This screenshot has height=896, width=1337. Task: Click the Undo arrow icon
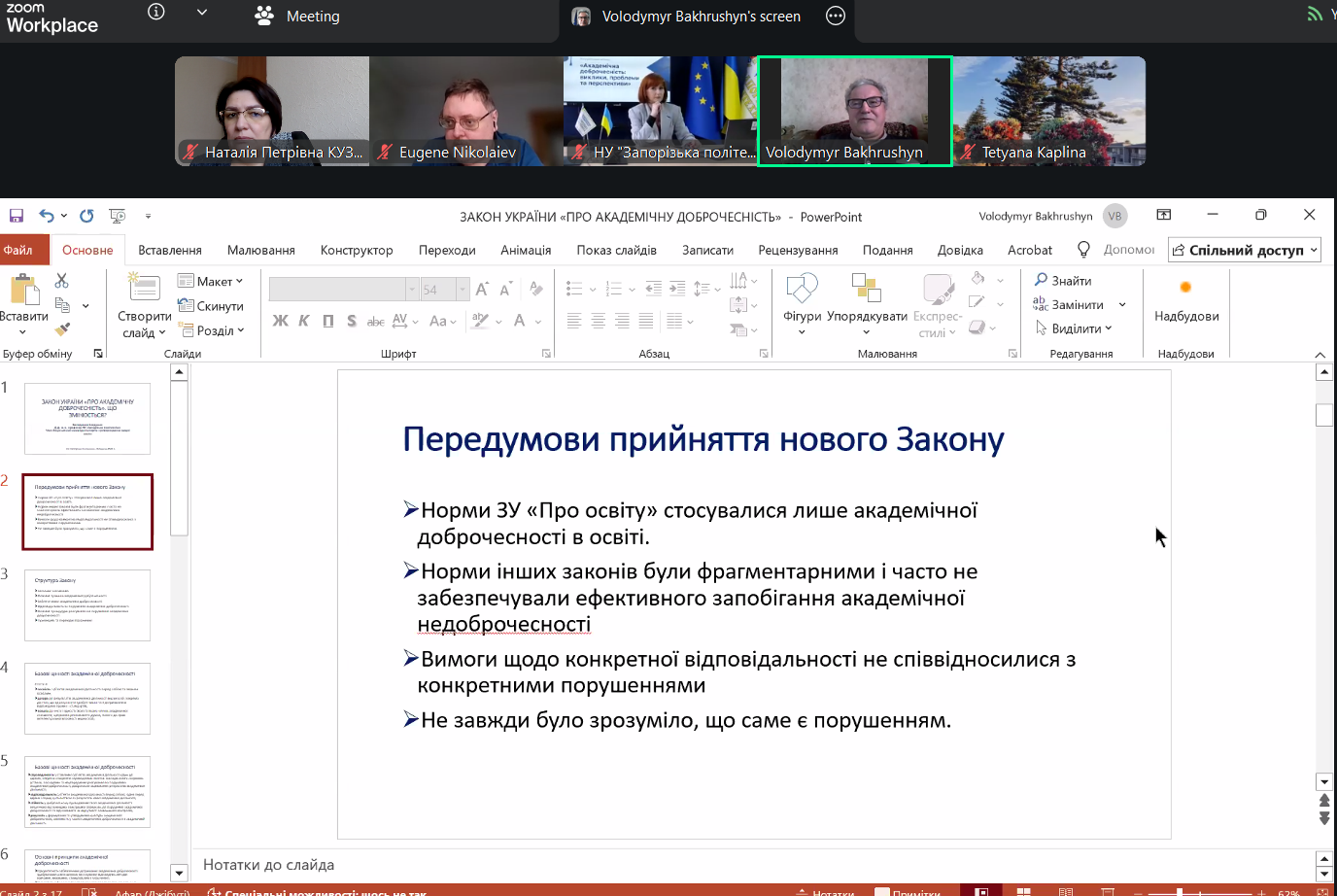click(46, 216)
